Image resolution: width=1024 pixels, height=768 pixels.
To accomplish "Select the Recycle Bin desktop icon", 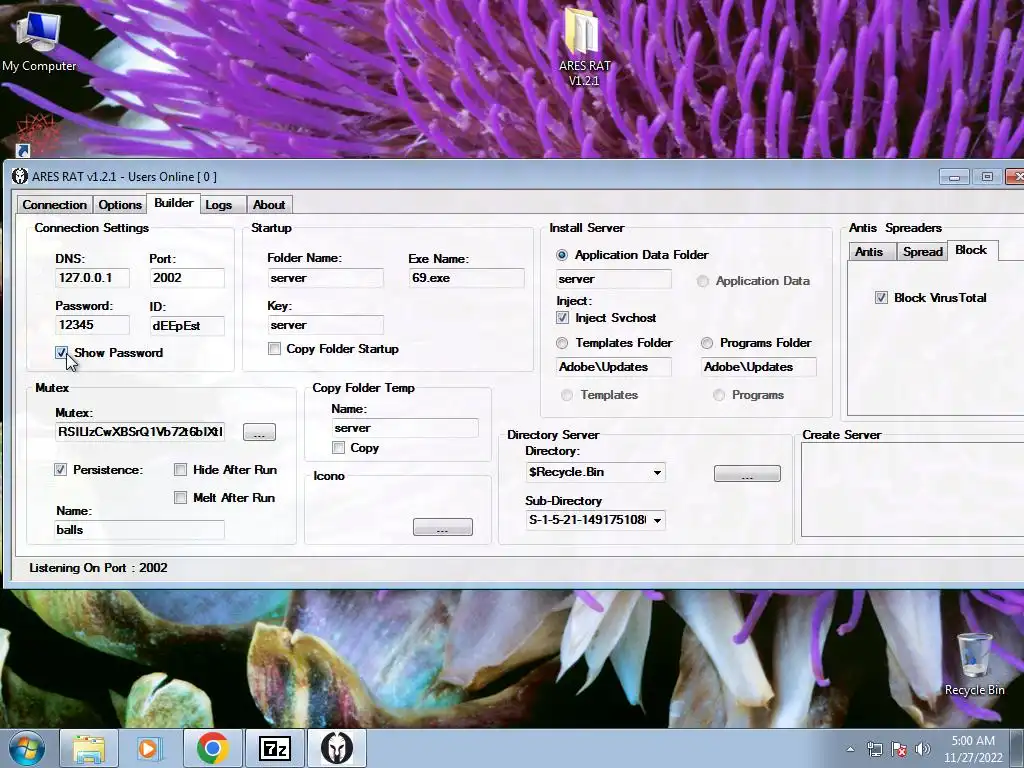I will [974, 664].
